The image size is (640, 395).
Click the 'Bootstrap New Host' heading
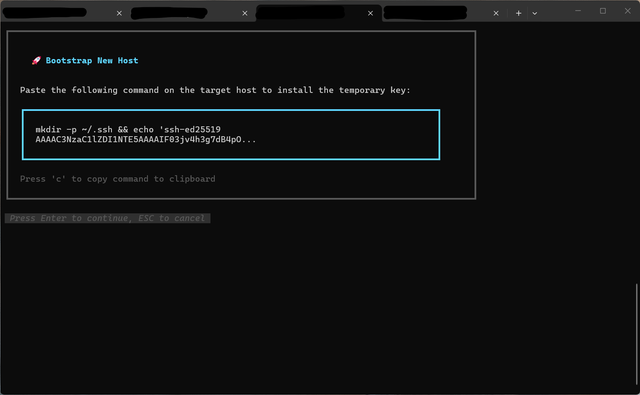click(92, 61)
